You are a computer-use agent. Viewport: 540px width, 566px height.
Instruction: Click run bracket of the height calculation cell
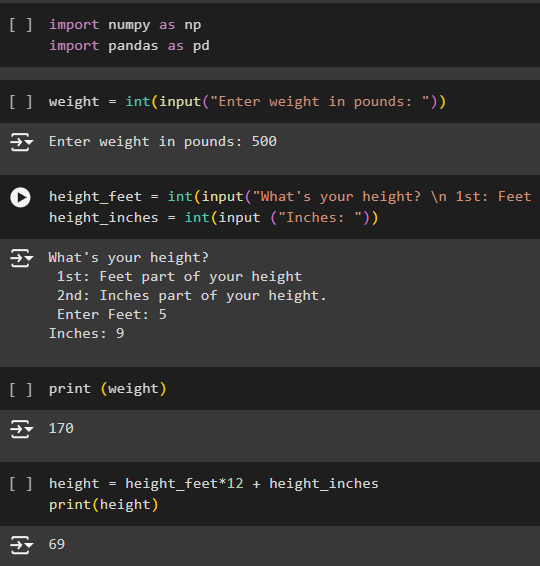point(21,484)
